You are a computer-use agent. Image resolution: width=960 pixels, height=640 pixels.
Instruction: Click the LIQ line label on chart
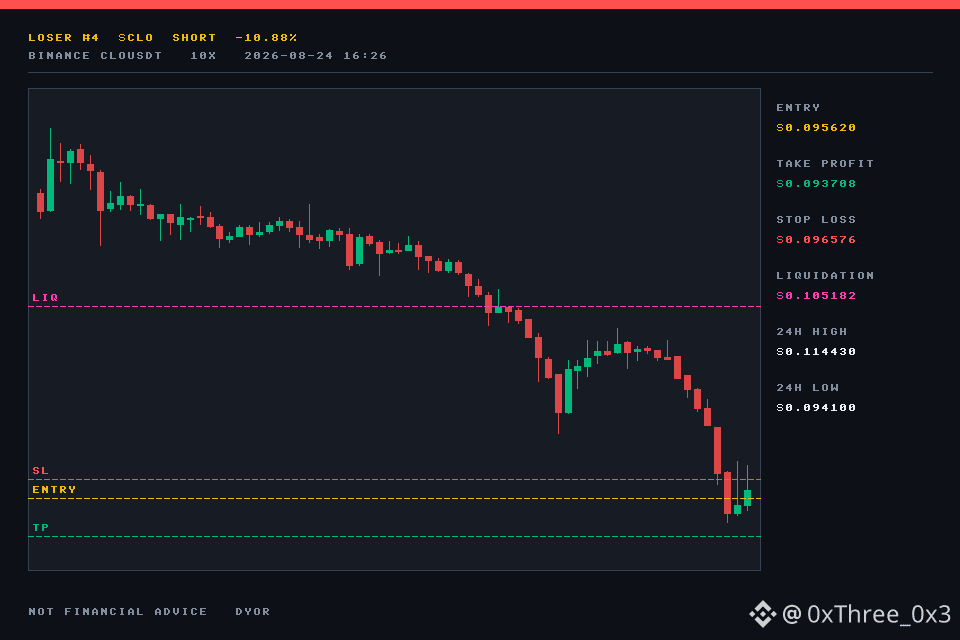point(45,298)
